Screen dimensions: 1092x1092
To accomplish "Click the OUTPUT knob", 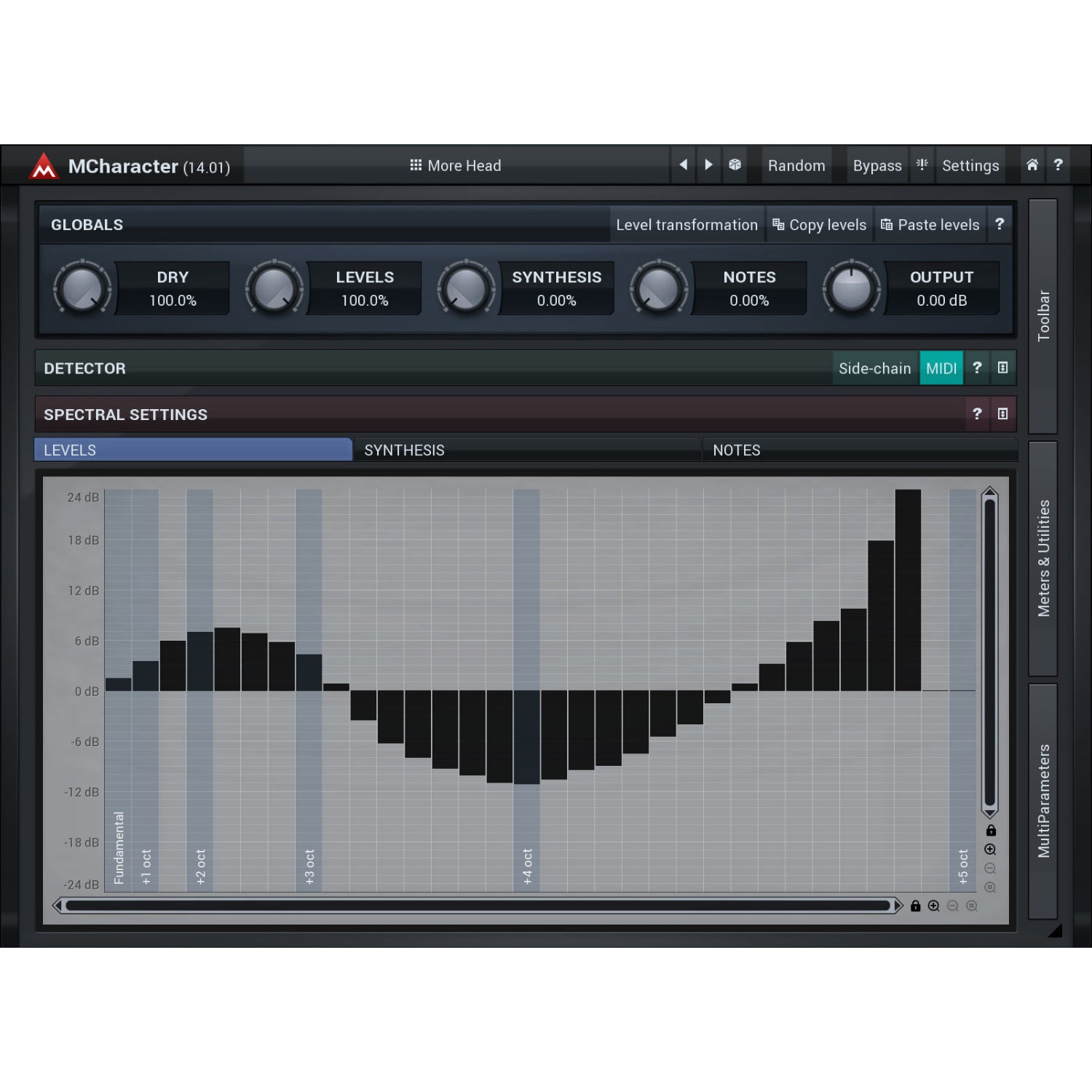I will 851,288.
